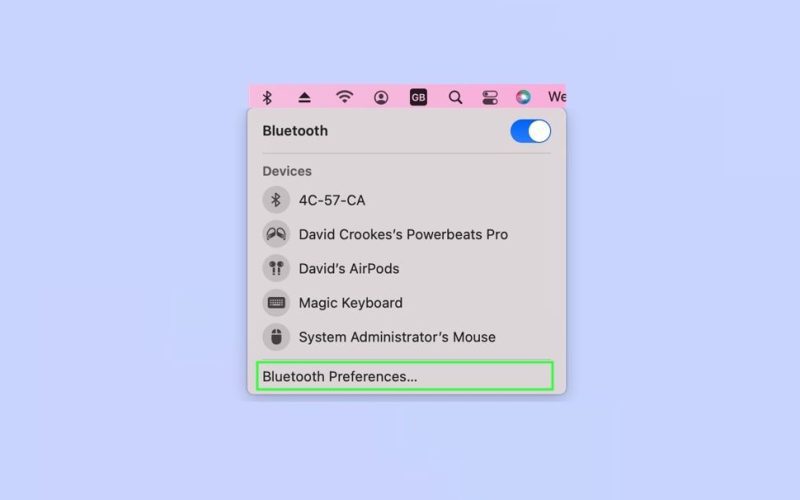The image size is (800, 500).
Task: Turn off the Bluetooth toggle switch
Action: 531,131
